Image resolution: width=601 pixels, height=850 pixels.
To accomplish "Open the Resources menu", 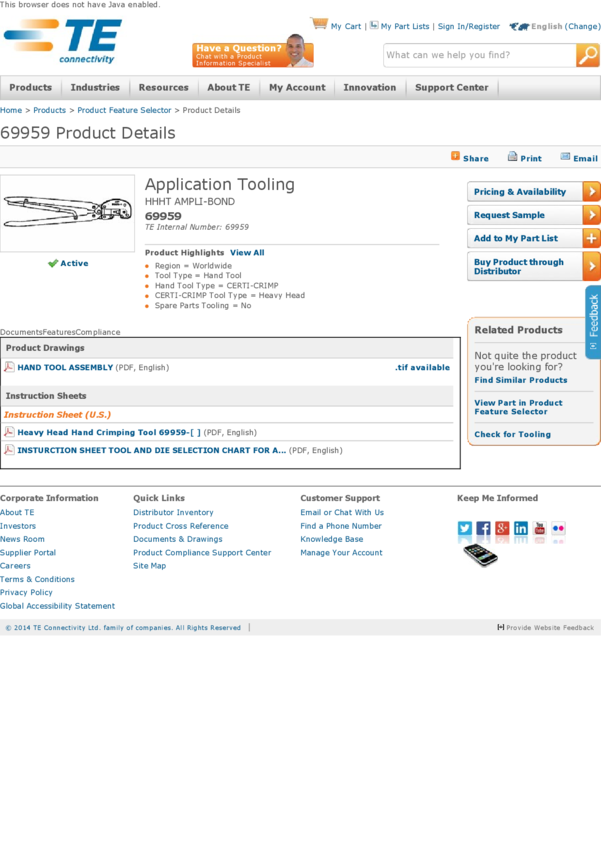I will (x=164, y=87).
